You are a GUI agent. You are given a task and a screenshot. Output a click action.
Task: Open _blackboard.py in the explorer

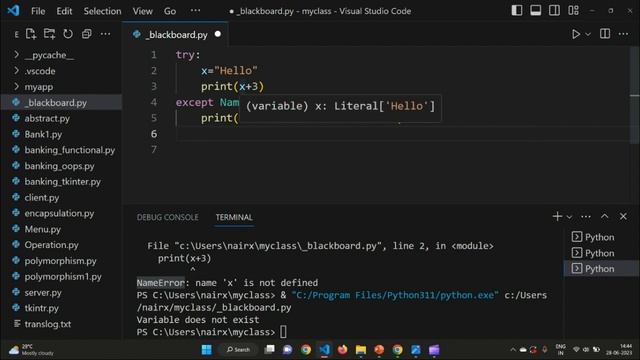[61, 102]
